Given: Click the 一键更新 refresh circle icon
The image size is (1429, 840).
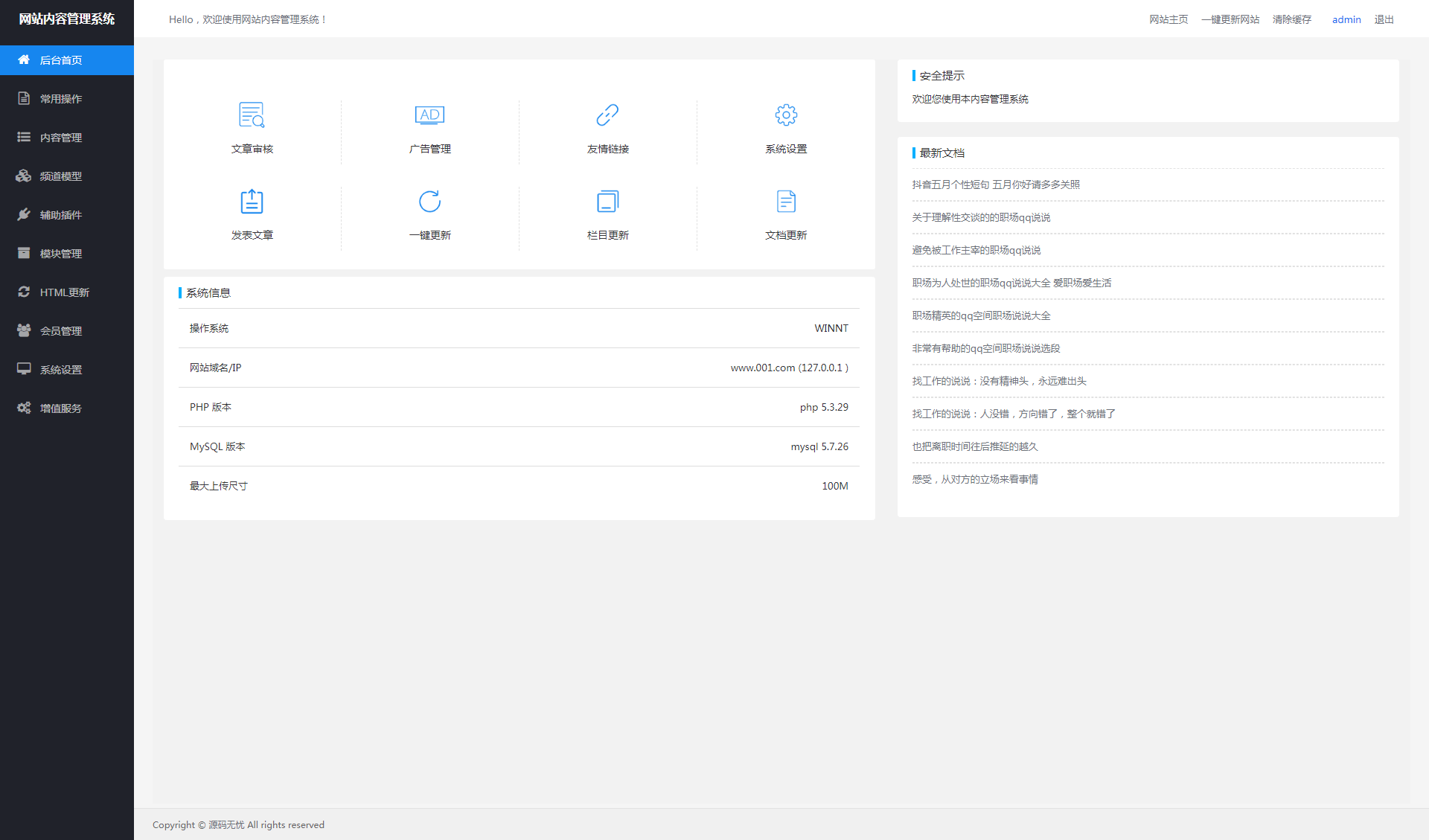Looking at the screenshot, I should click(x=429, y=202).
